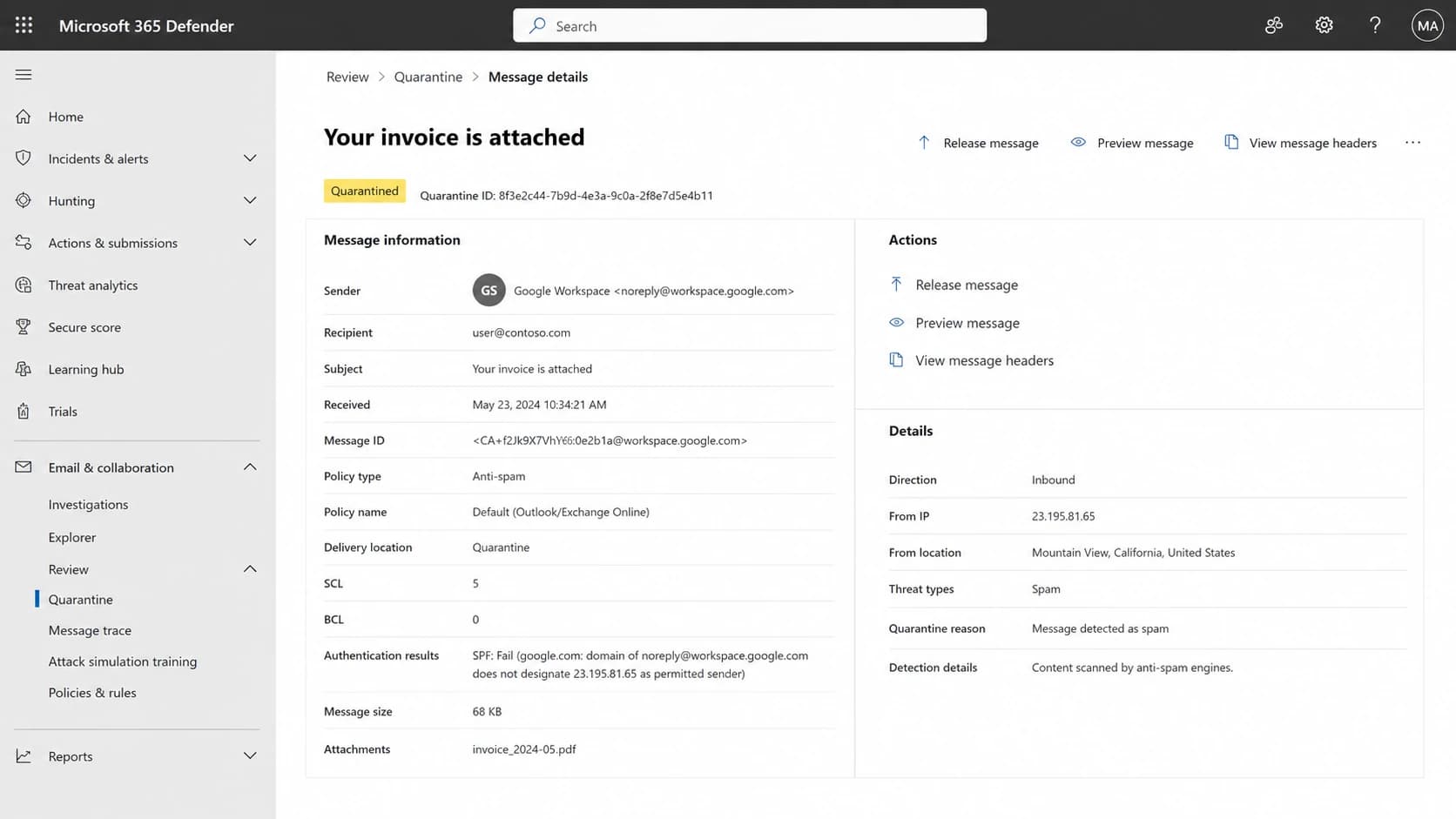The width and height of the screenshot is (1456, 819).
Task: Click the Actions panel View message headers icon
Action: [896, 359]
